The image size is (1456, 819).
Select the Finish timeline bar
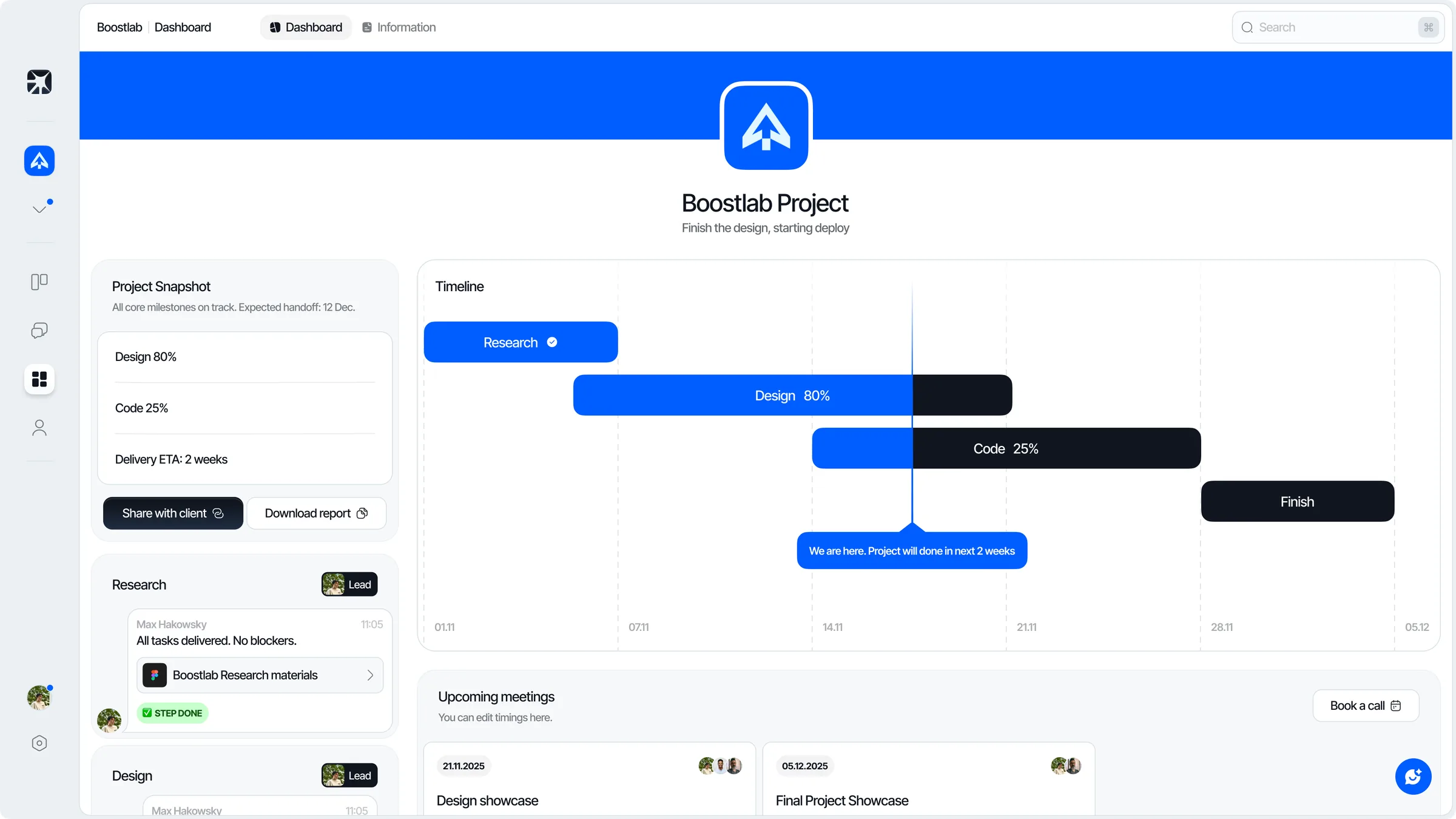[1297, 502]
